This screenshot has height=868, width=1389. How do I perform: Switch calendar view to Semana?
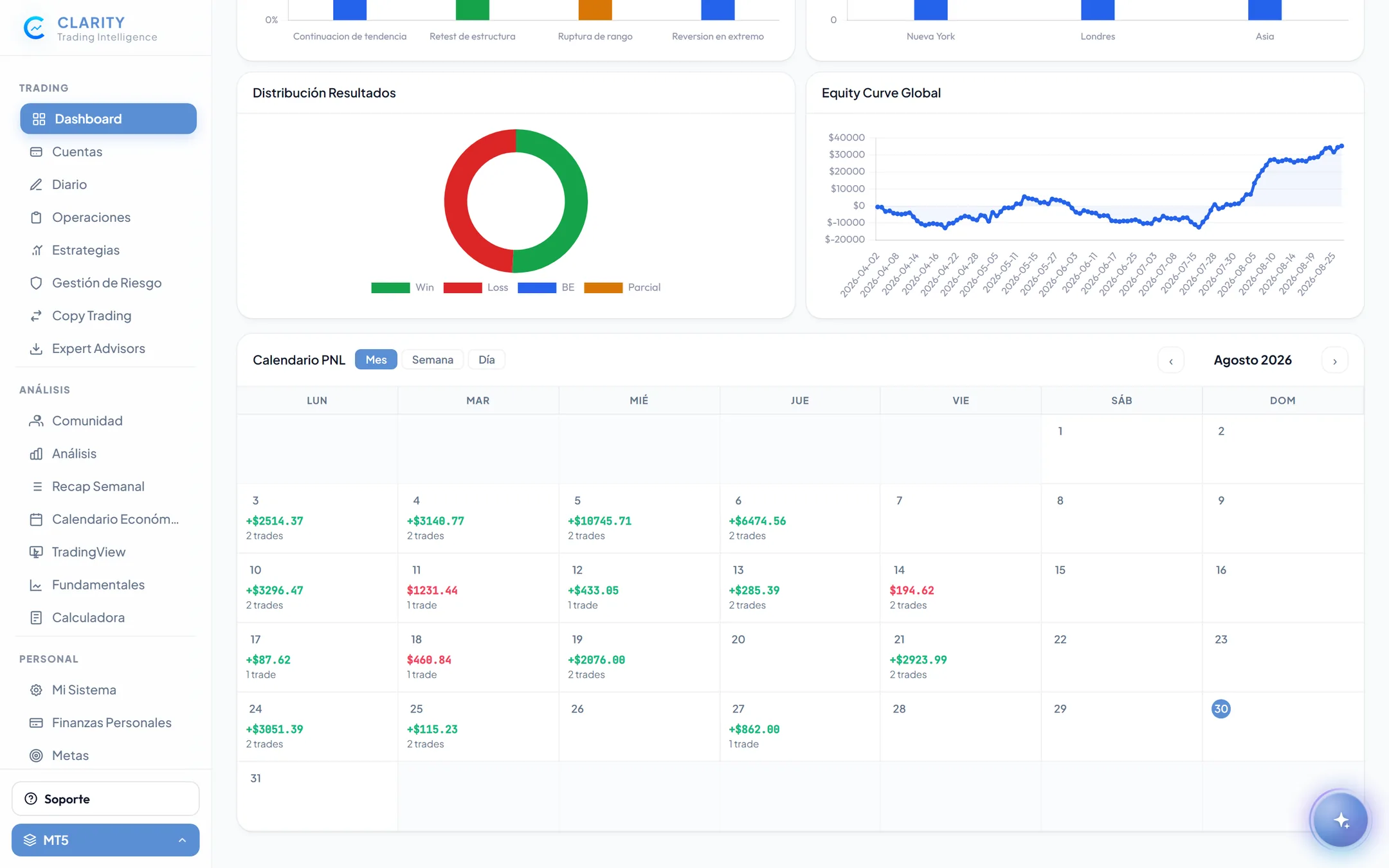coord(432,359)
